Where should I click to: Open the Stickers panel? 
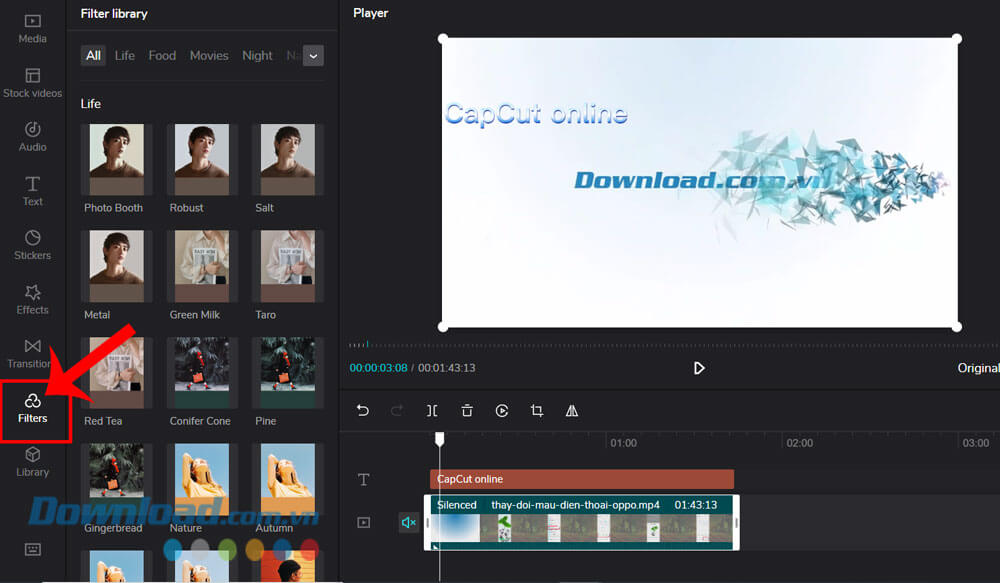point(32,244)
